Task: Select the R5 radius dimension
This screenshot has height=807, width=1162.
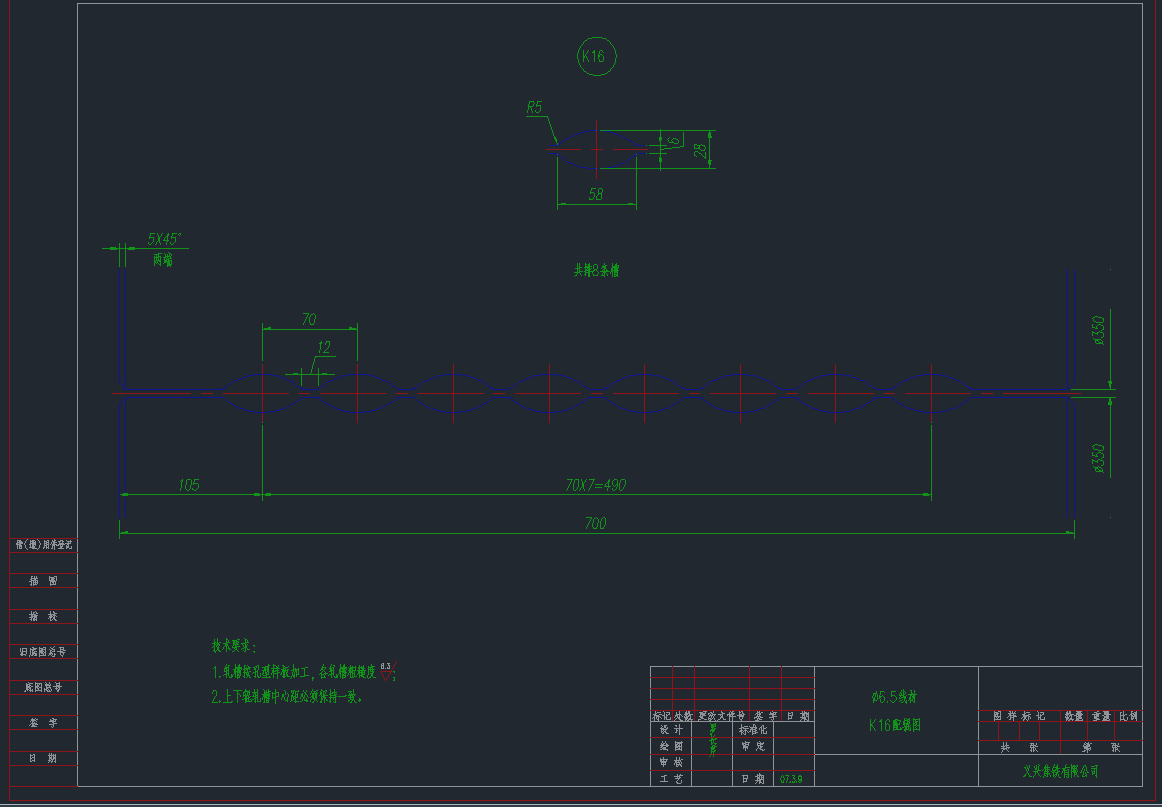Action: click(534, 107)
